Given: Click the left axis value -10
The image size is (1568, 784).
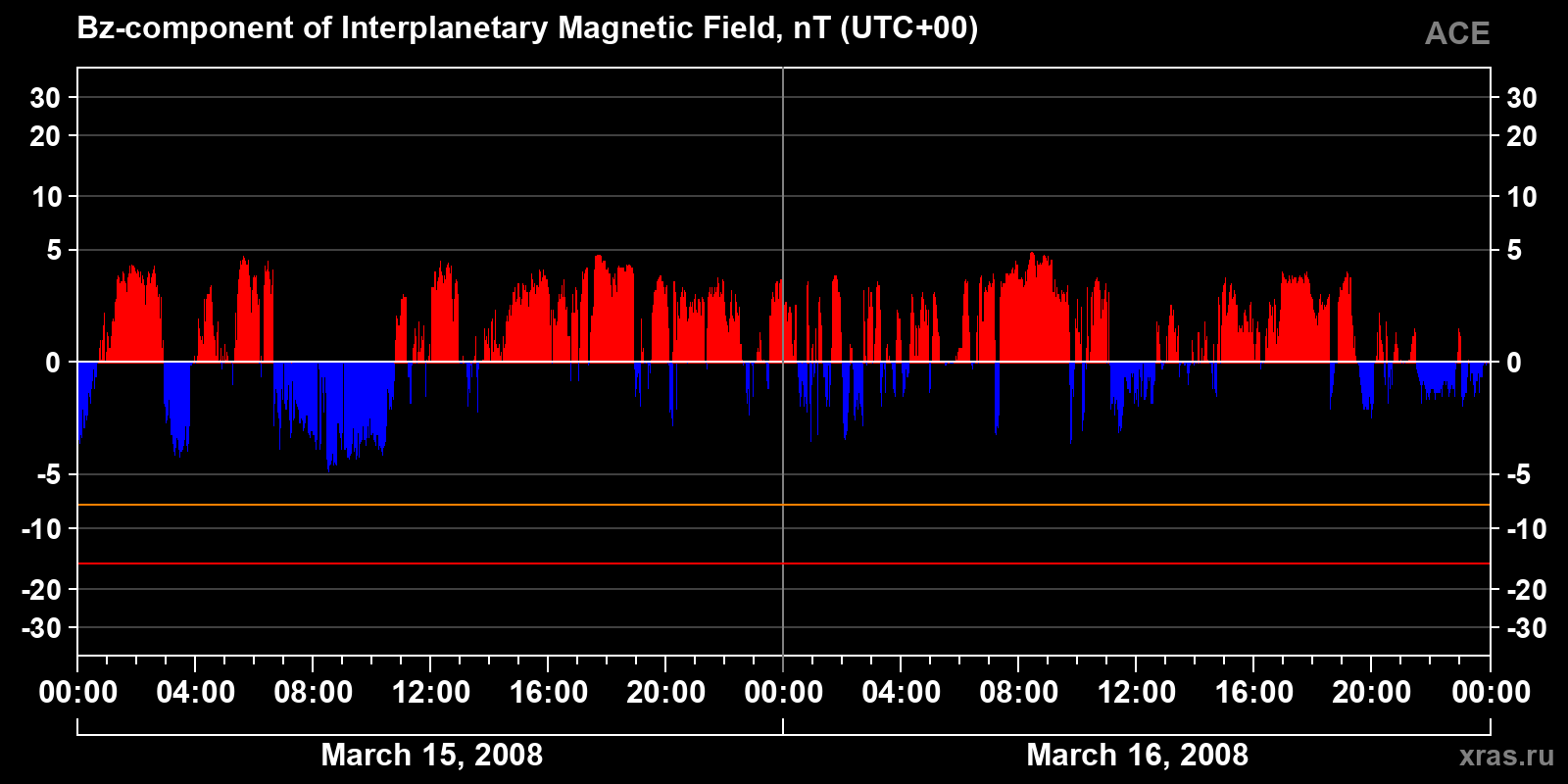Looking at the screenshot, I should coord(42,529).
